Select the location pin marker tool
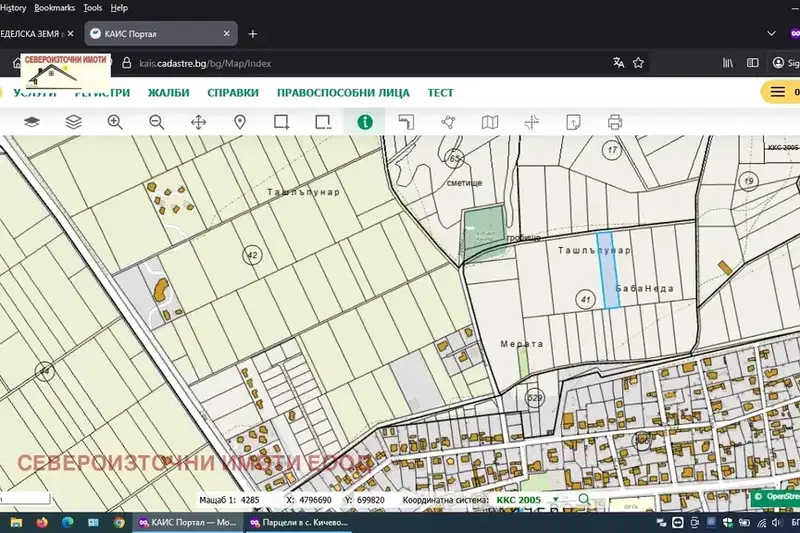This screenshot has height=533, width=800. [x=240, y=122]
